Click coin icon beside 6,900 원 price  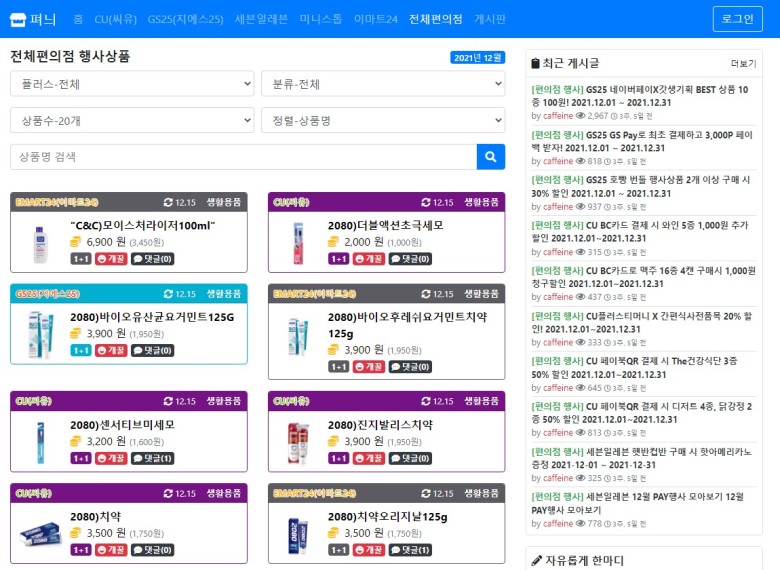tap(75, 242)
